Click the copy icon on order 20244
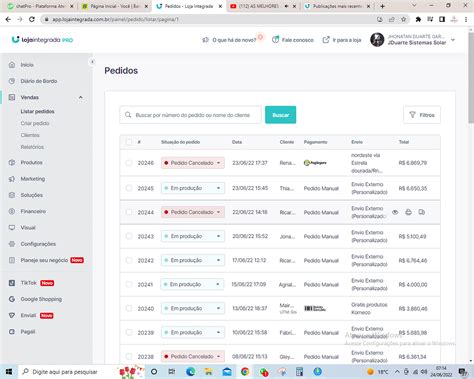Screen dimensions: 474x379 pos(422,212)
